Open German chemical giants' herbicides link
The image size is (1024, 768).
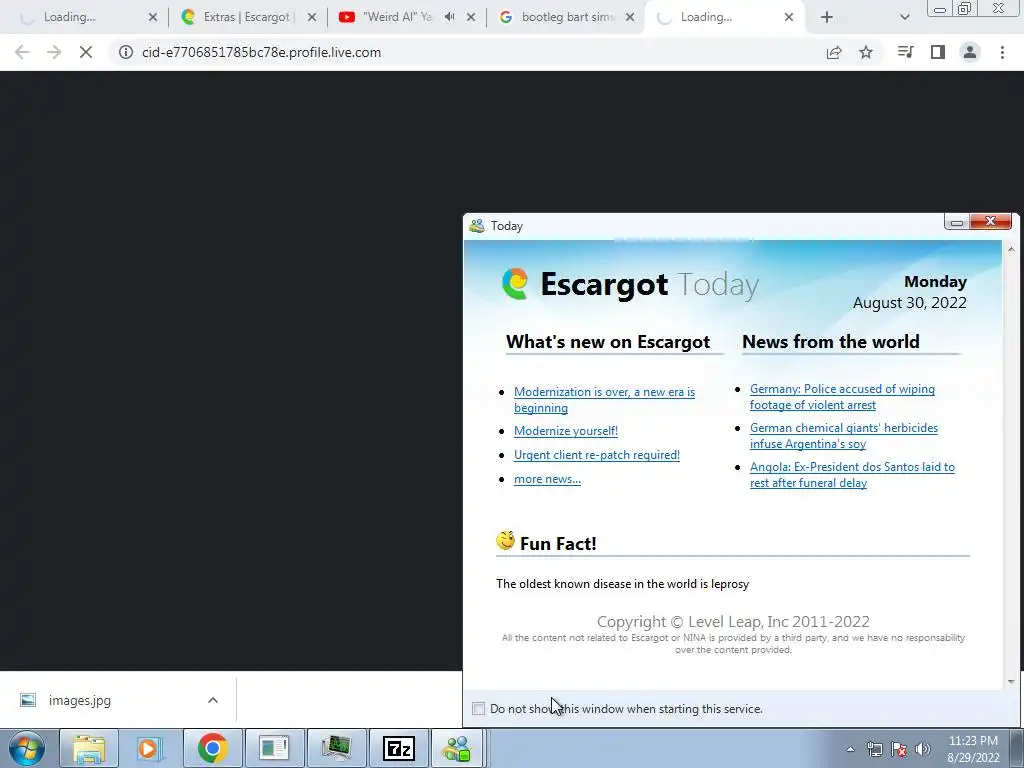click(x=843, y=436)
